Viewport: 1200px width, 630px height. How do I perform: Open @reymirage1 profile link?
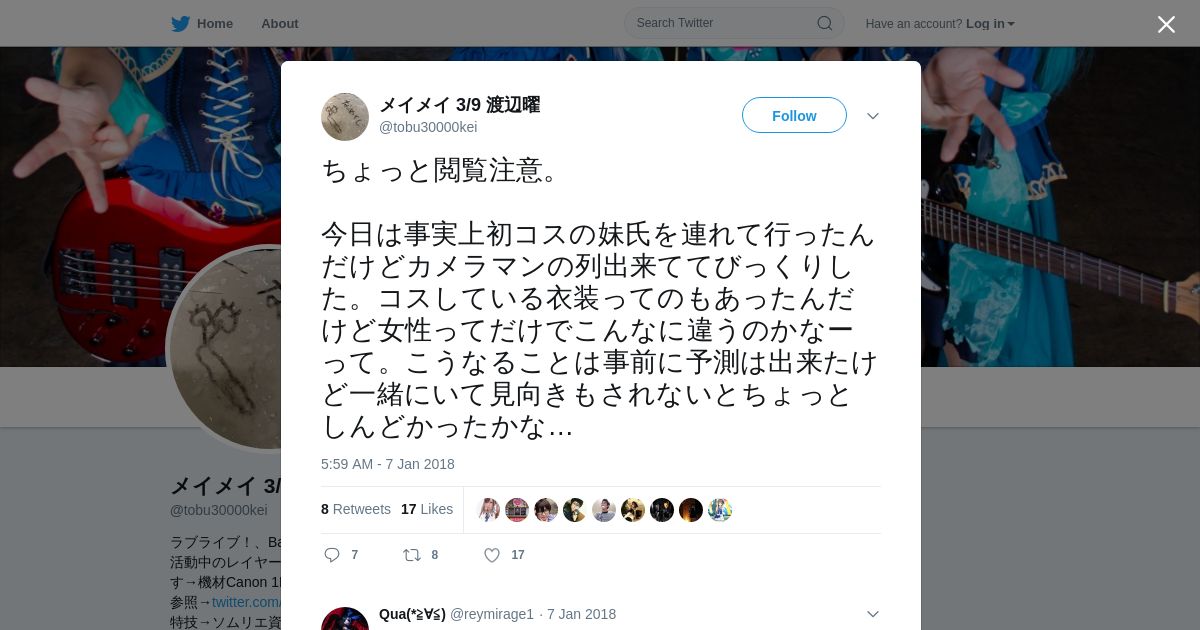(x=492, y=614)
